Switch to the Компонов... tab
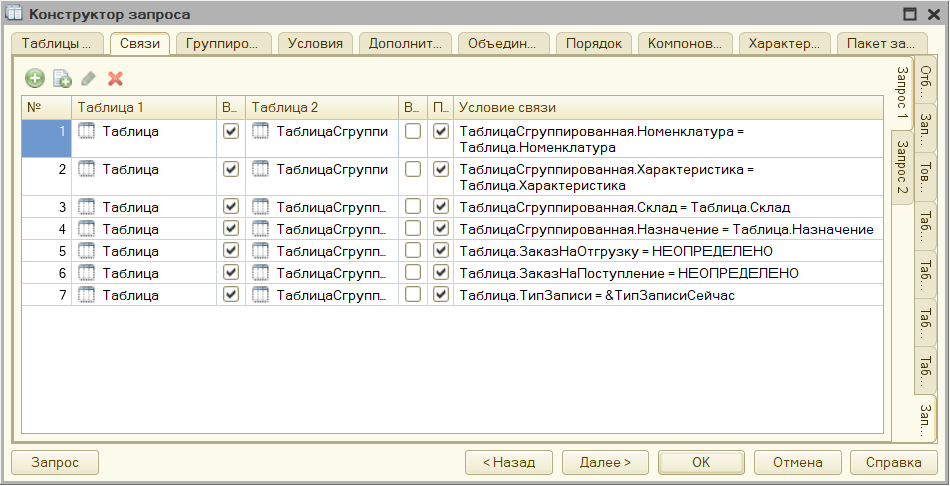950x486 pixels. coord(685,44)
